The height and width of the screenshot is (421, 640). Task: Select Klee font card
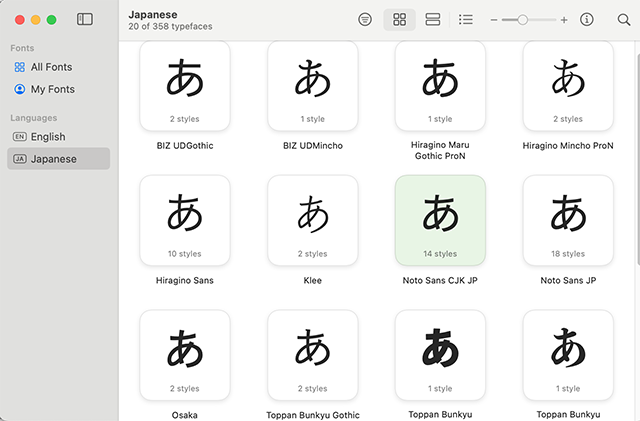313,221
